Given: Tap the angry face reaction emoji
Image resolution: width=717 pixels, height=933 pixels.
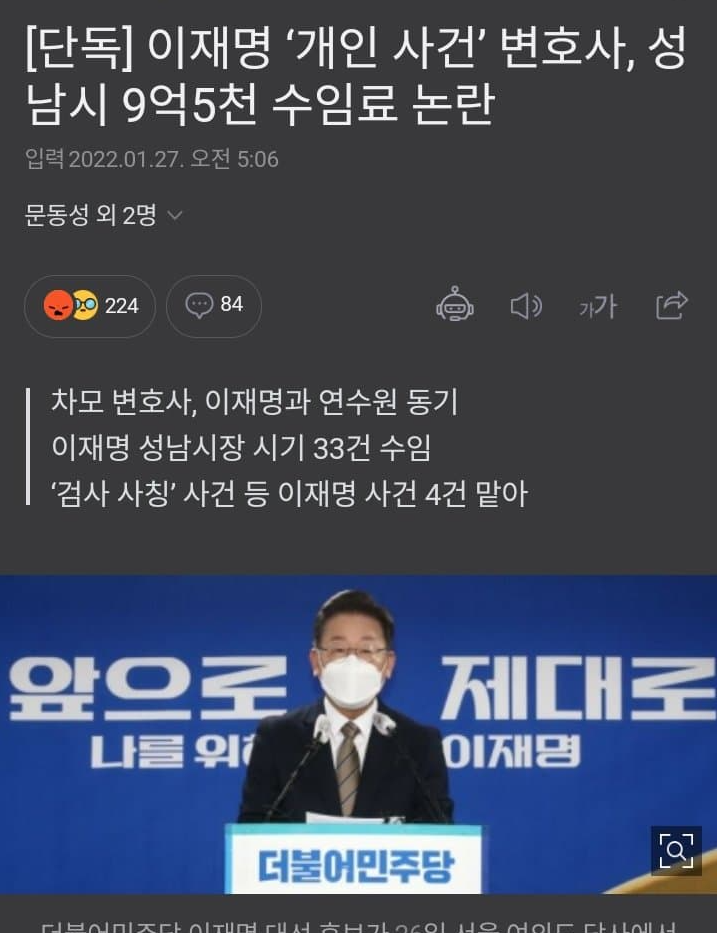Looking at the screenshot, I should pos(58,305).
